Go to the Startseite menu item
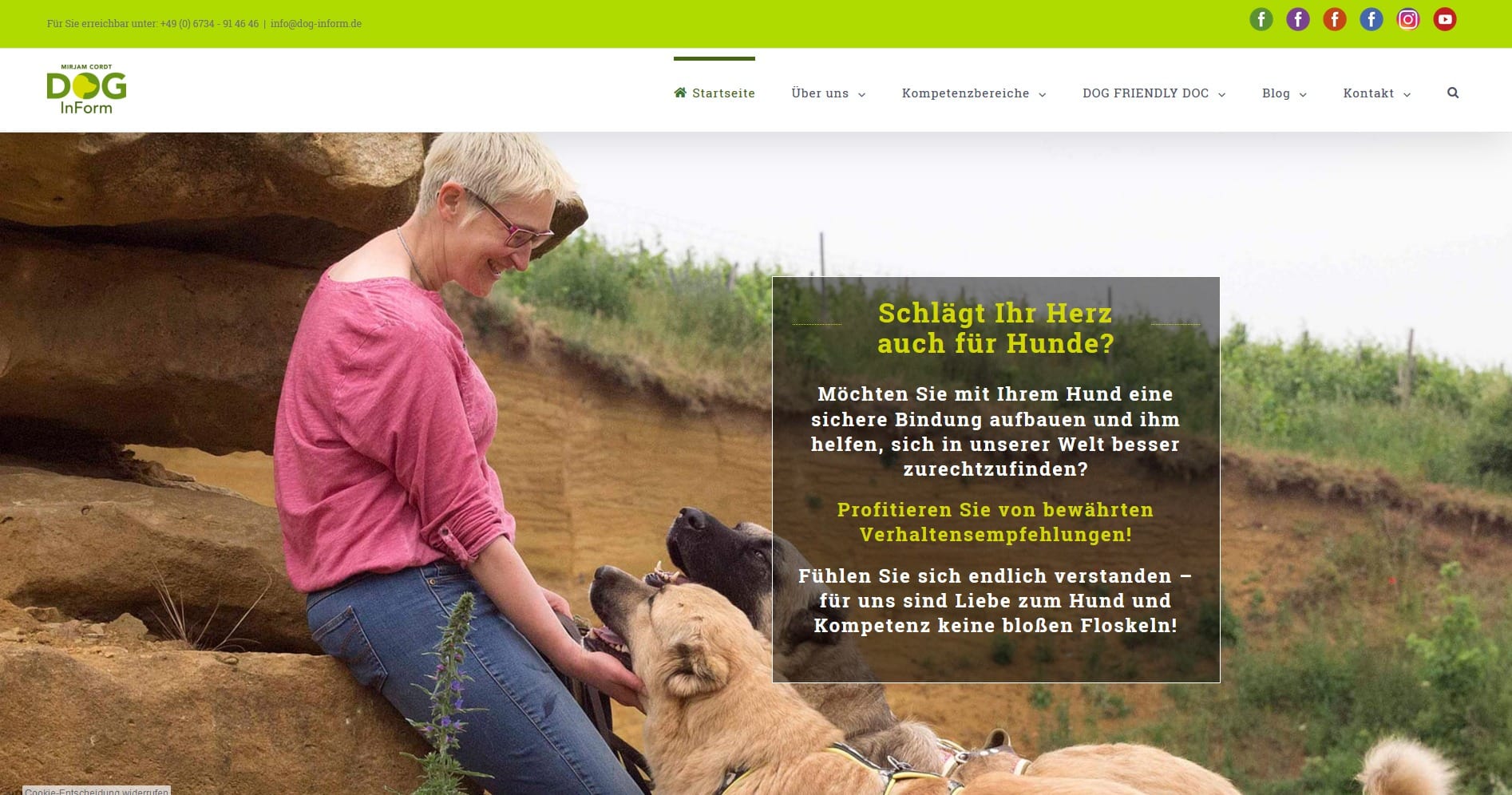 pyautogui.click(x=714, y=93)
